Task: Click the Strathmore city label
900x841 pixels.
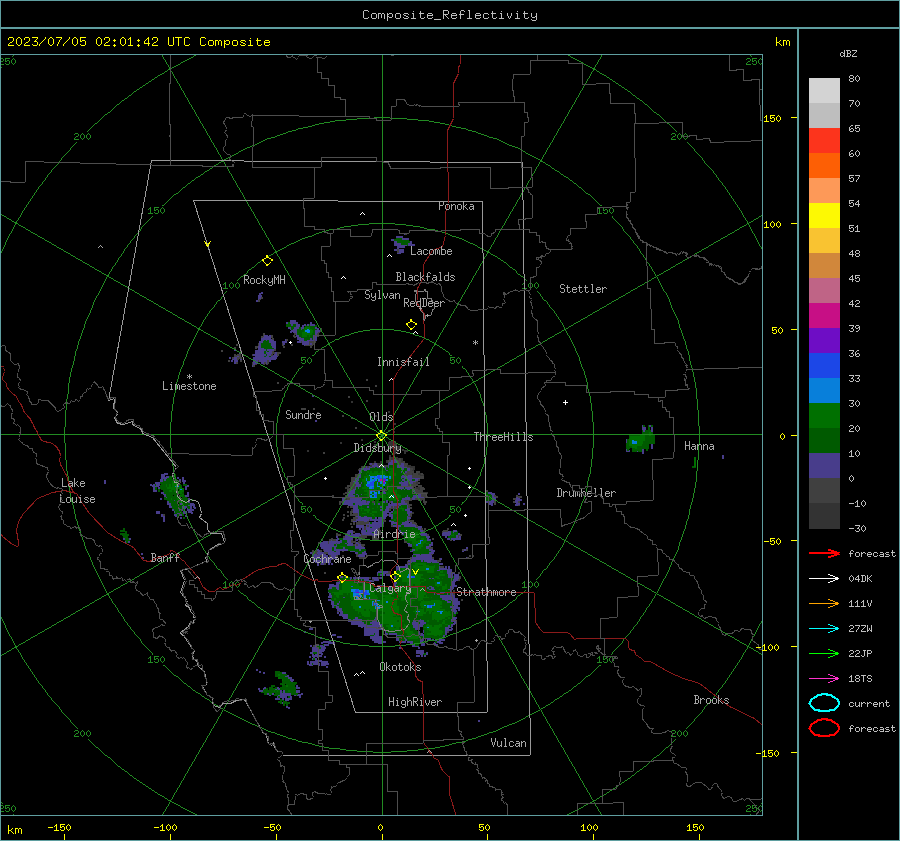Action: [486, 592]
